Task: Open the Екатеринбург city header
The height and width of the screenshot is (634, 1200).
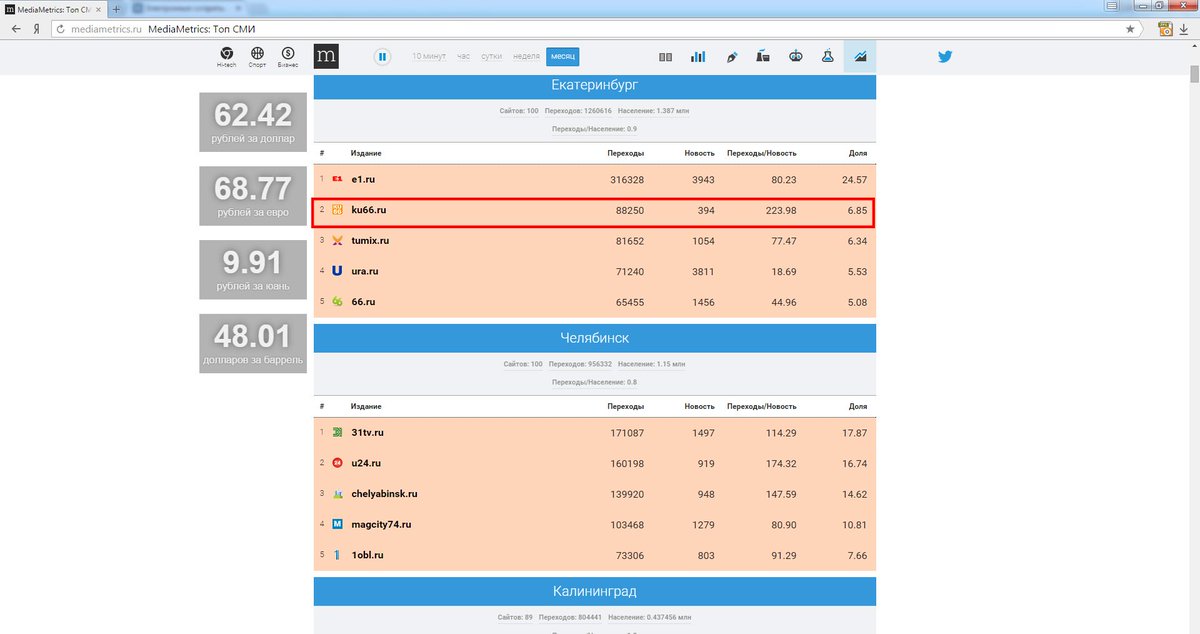Action: click(595, 86)
